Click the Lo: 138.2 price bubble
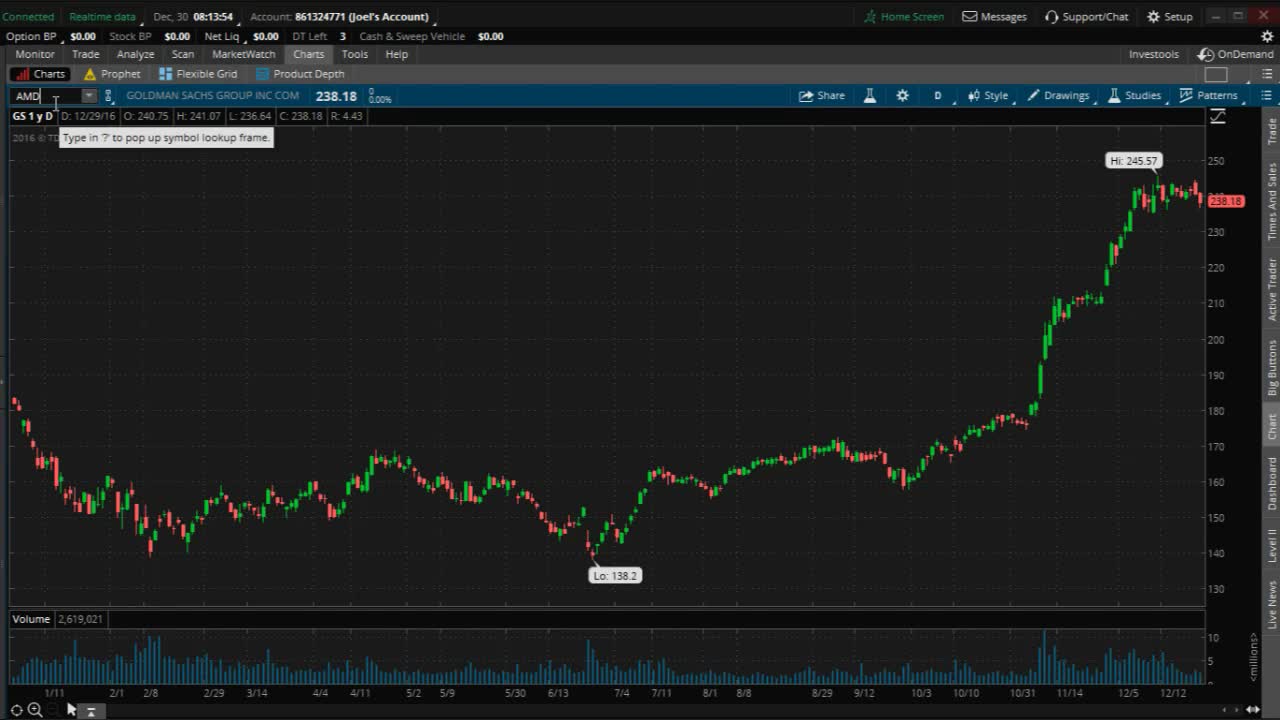The height and width of the screenshot is (720, 1280). click(615, 576)
